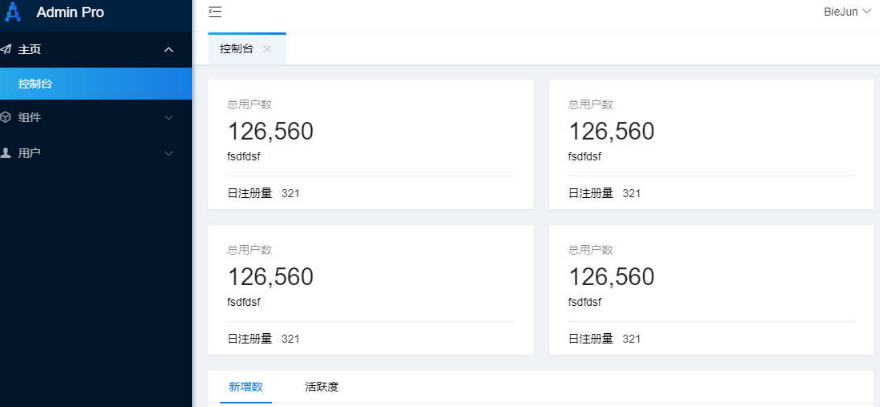Viewport: 880px width, 407px height.
Task: Select 控制台 in the sidebar
Action: click(x=96, y=84)
